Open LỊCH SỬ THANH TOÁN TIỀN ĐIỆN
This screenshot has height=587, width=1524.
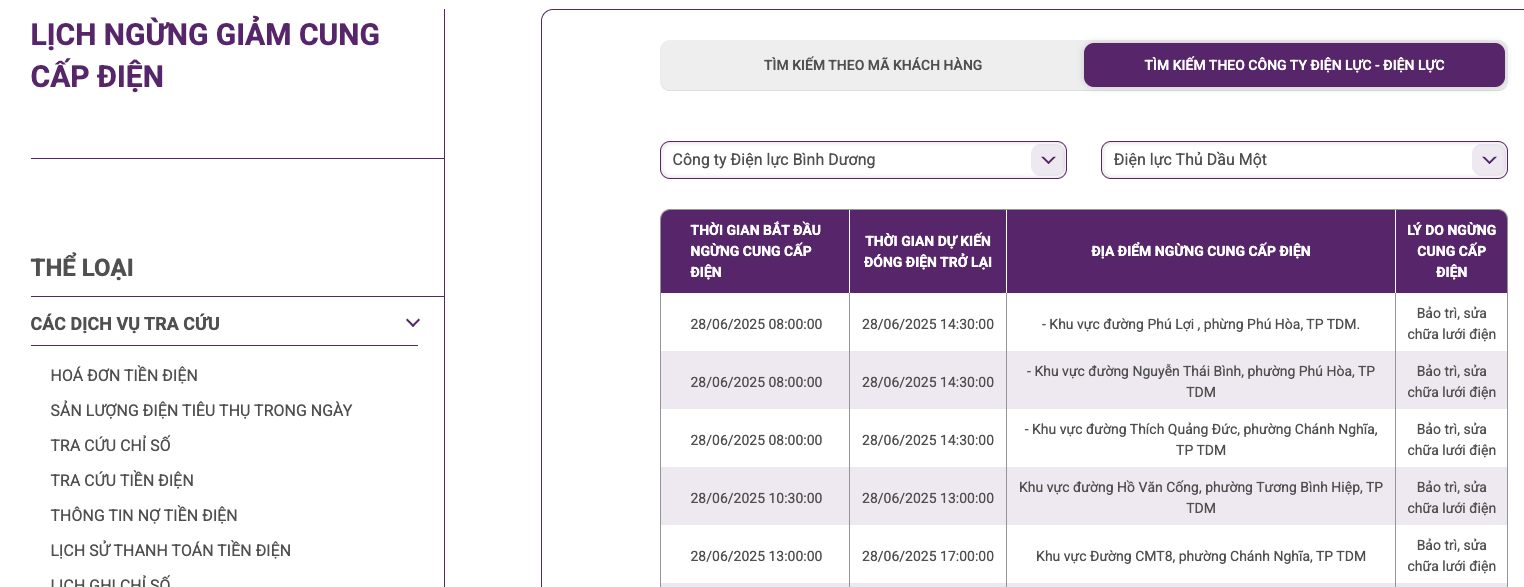(x=171, y=550)
